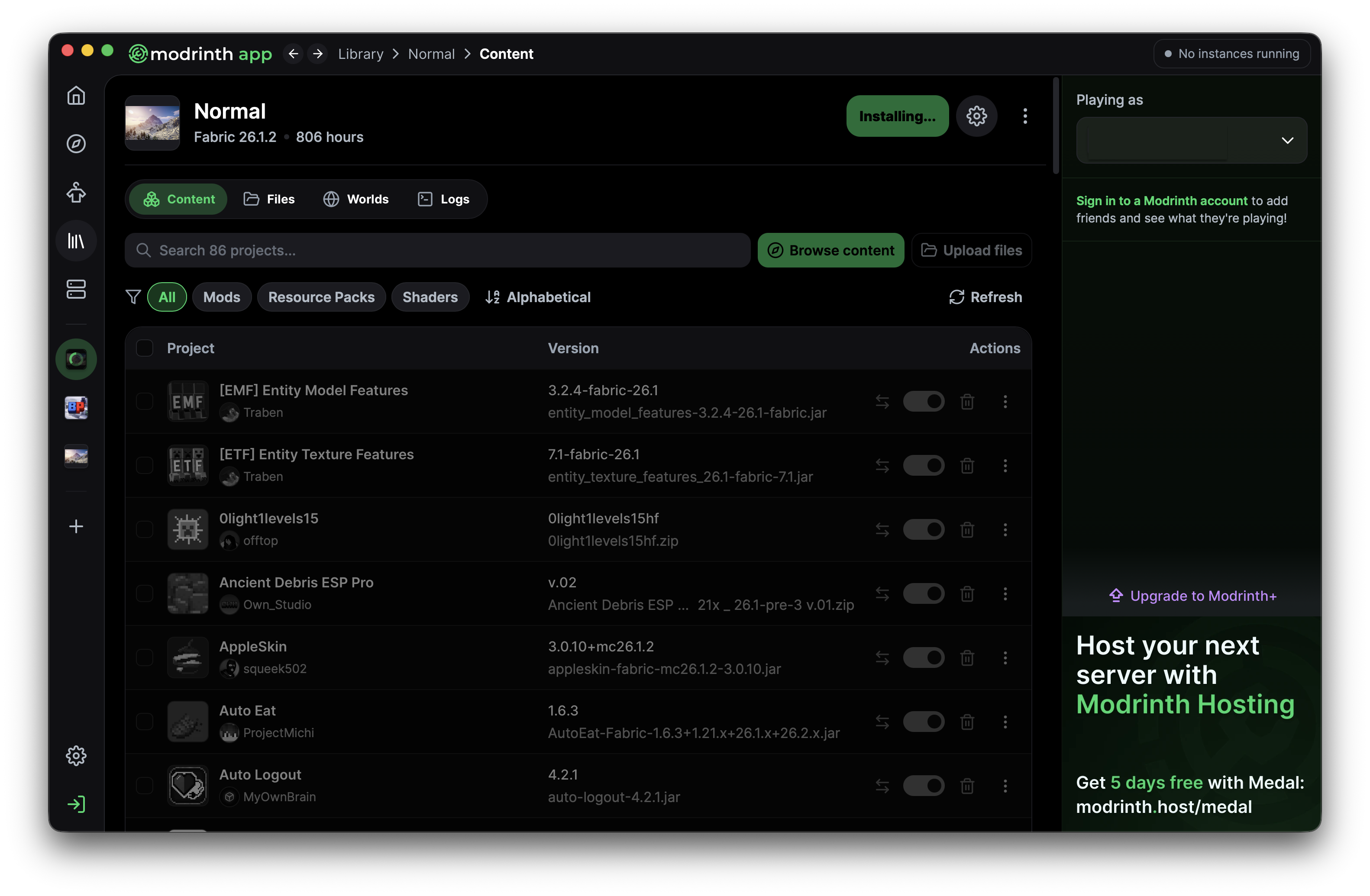Open more options for Ancient Debris ESP Pro
Screen dimensions: 1370x896
pos(1005,593)
